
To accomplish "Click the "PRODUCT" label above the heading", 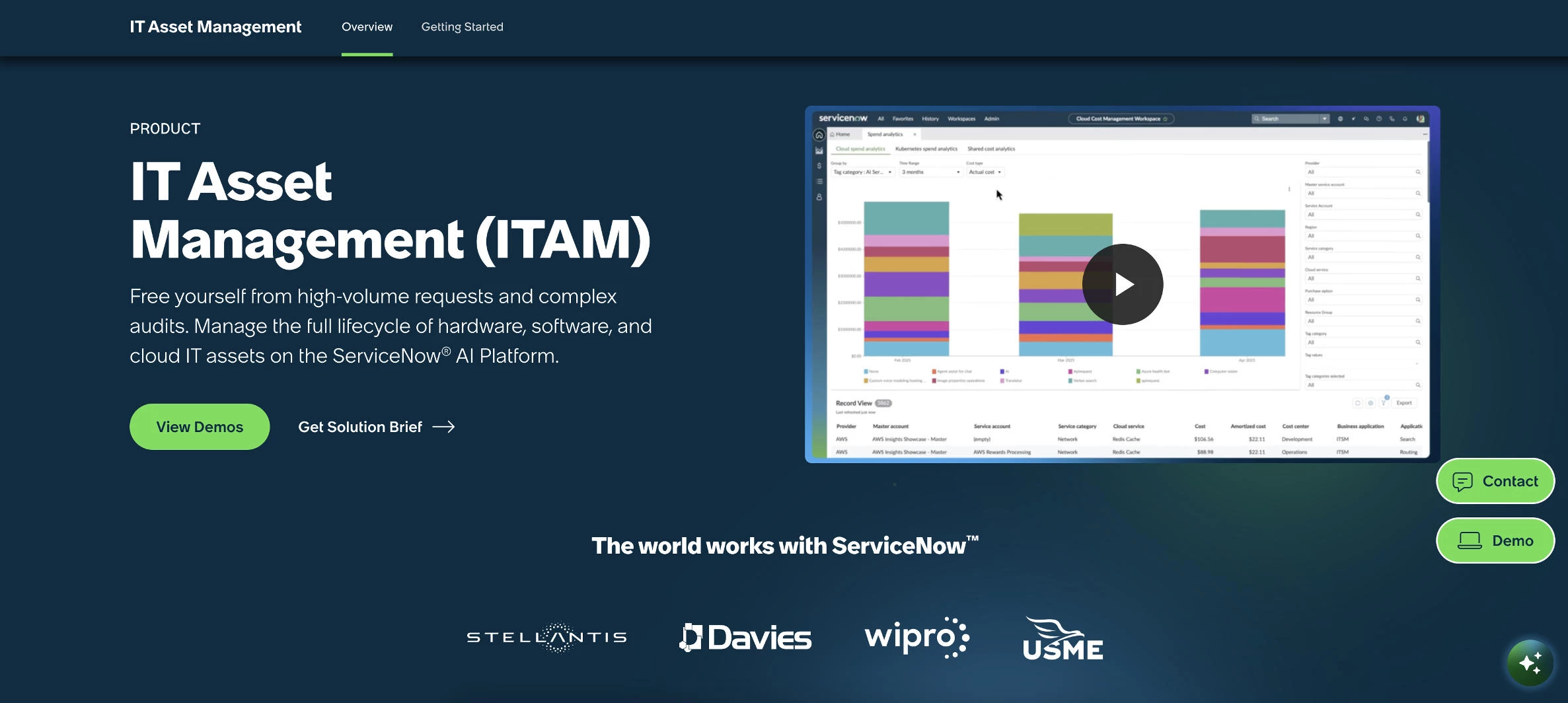I will tap(165, 129).
